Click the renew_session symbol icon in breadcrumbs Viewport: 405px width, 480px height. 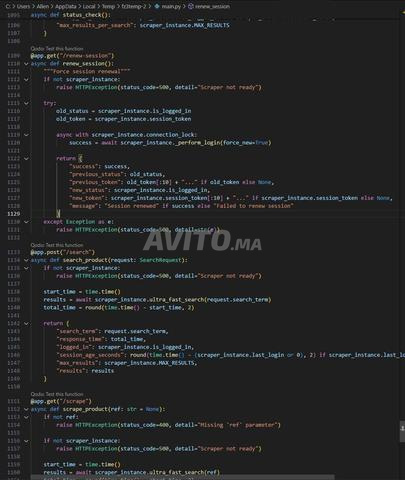191,6
